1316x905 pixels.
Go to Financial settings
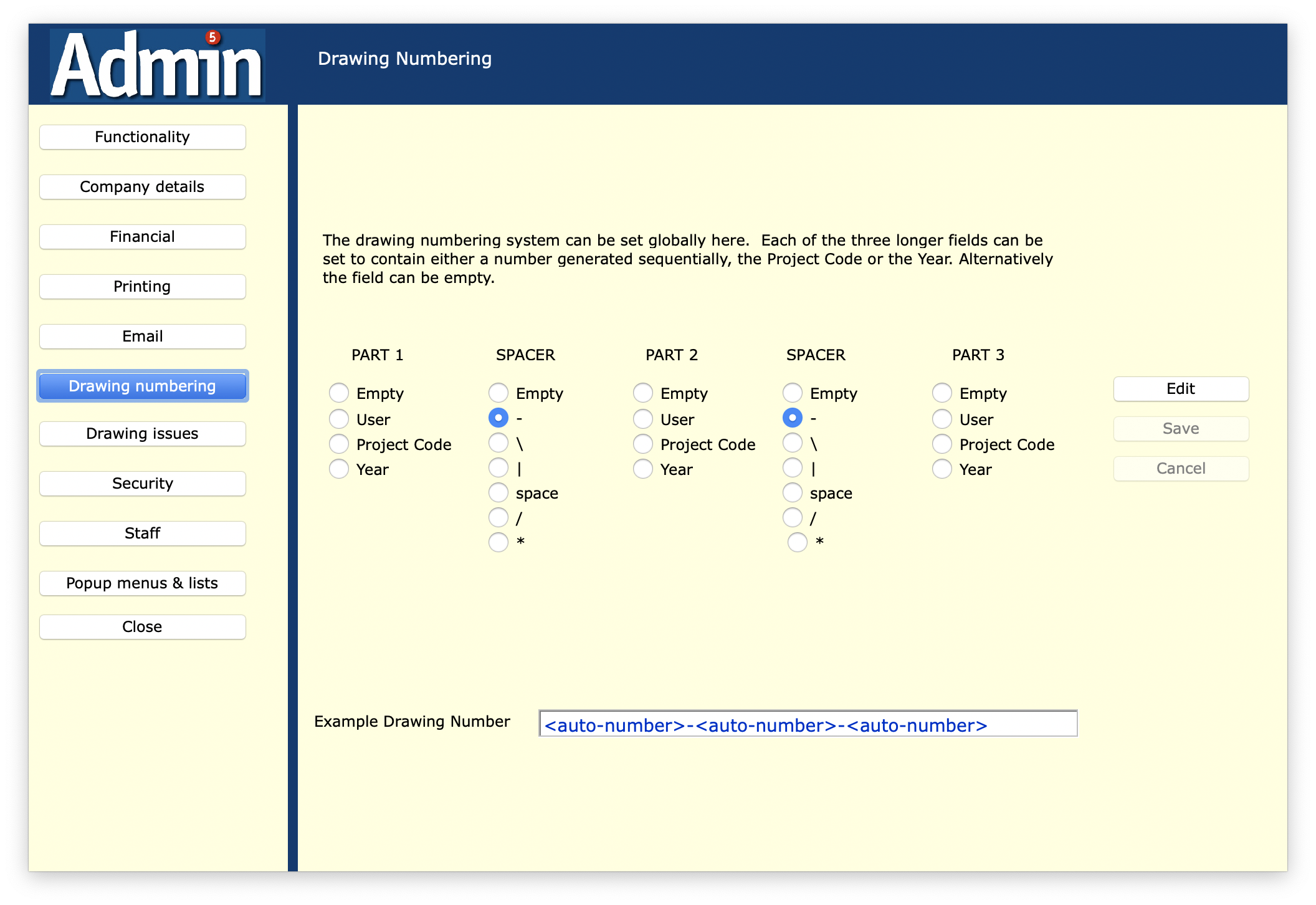(x=142, y=237)
